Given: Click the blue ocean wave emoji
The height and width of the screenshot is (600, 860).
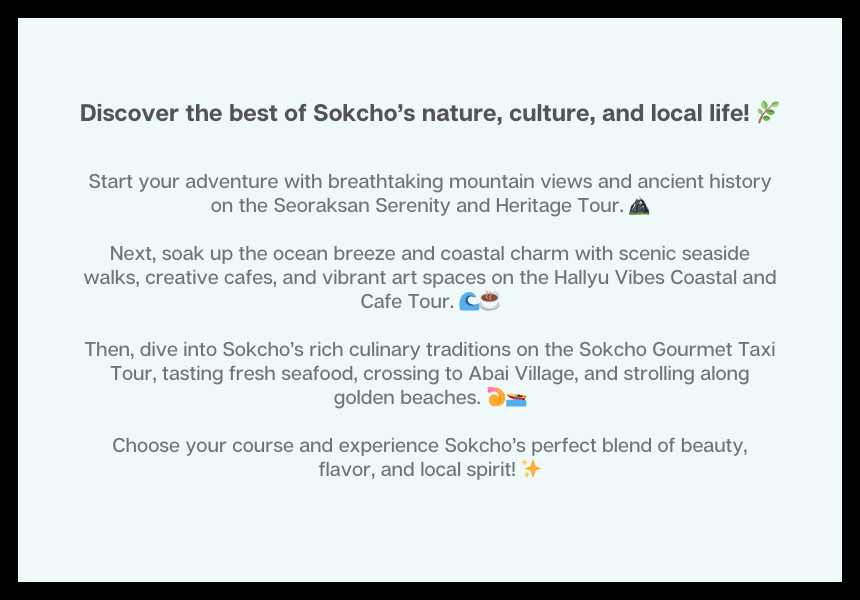Looking at the screenshot, I should point(468,301).
